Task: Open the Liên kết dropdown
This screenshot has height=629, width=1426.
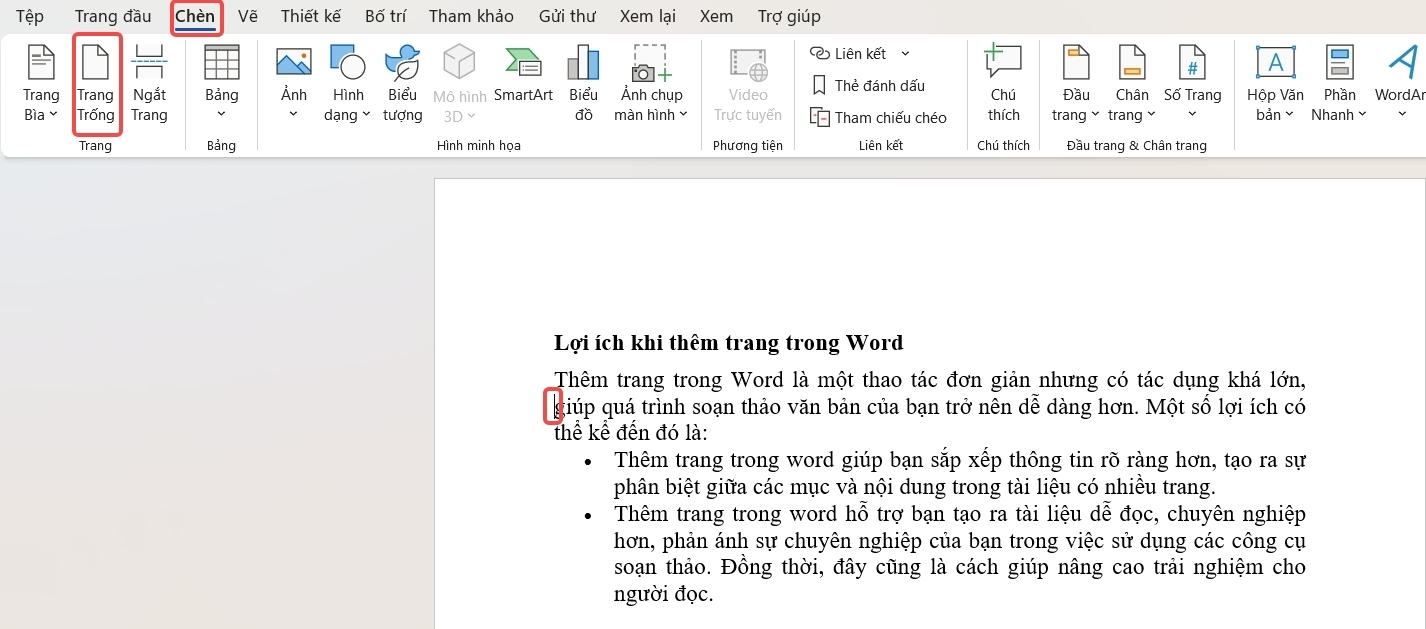Action: pyautogui.click(x=904, y=53)
